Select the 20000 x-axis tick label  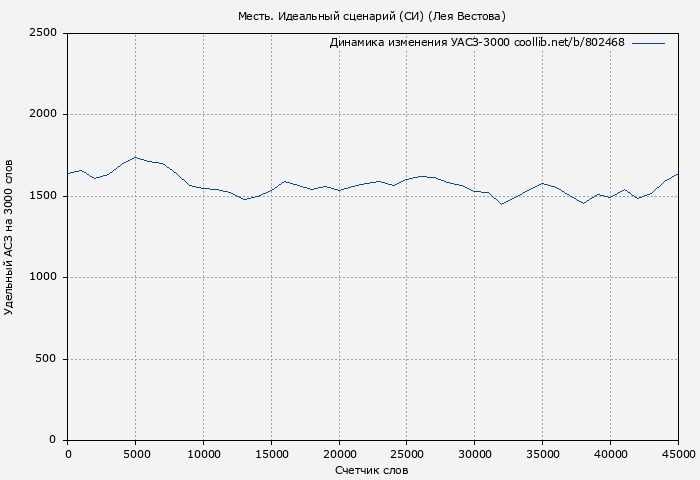click(x=339, y=453)
